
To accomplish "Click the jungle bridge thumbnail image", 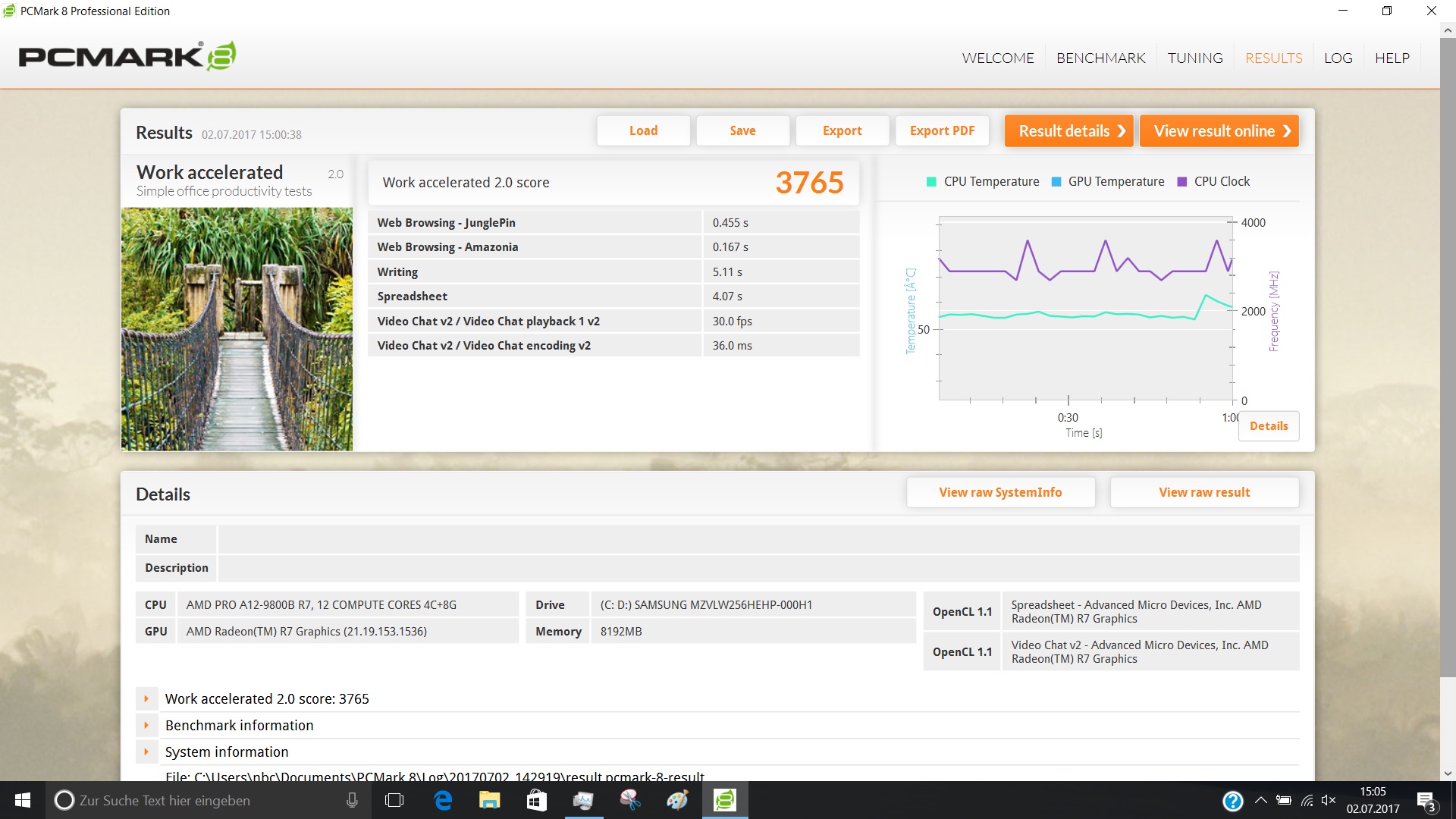I will [237, 330].
